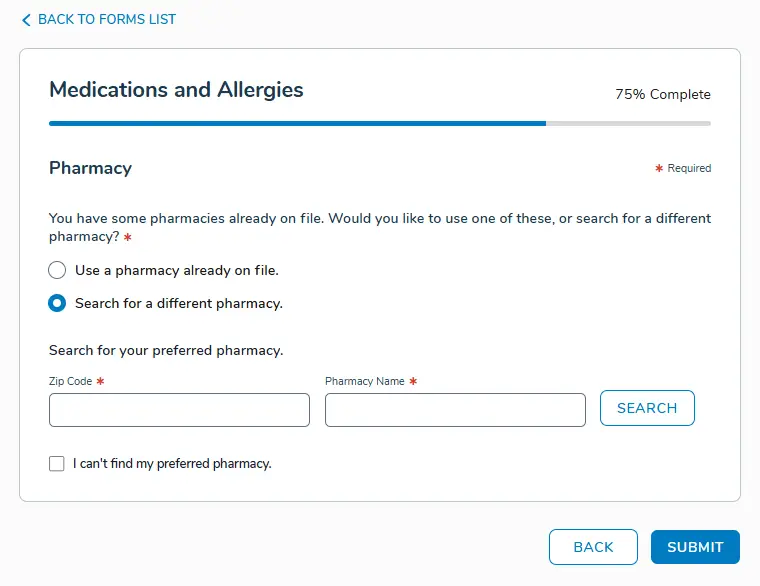
Task: Click the 'Pharmacy Name' field label
Action: [365, 381]
